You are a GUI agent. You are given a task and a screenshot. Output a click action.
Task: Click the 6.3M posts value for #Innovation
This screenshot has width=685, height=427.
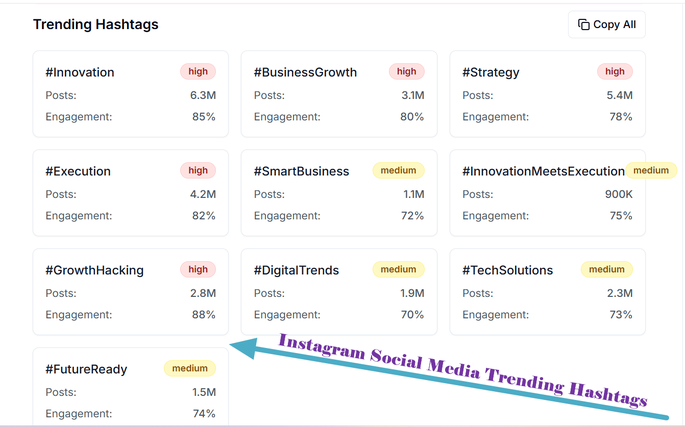[203, 95]
